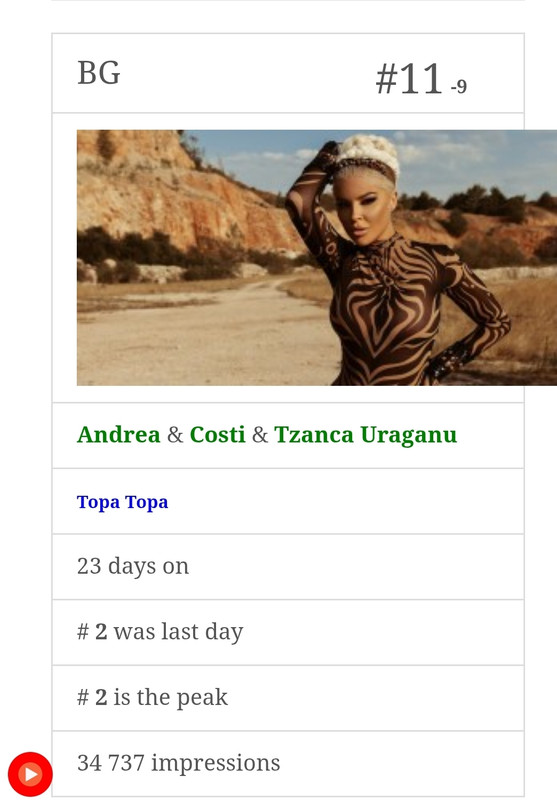Click the bold 2 in peak row
This screenshot has height=800, width=557.
tap(101, 697)
